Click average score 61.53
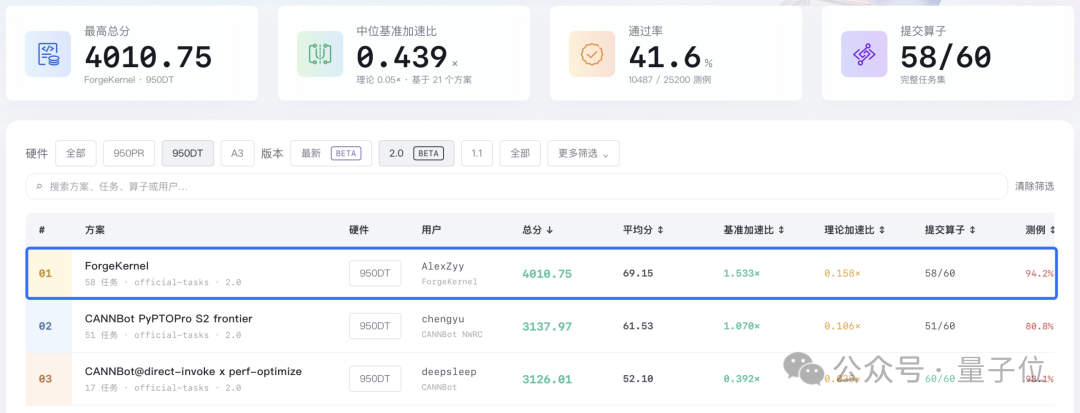Screen dimensions: 1080x413 [638, 326]
